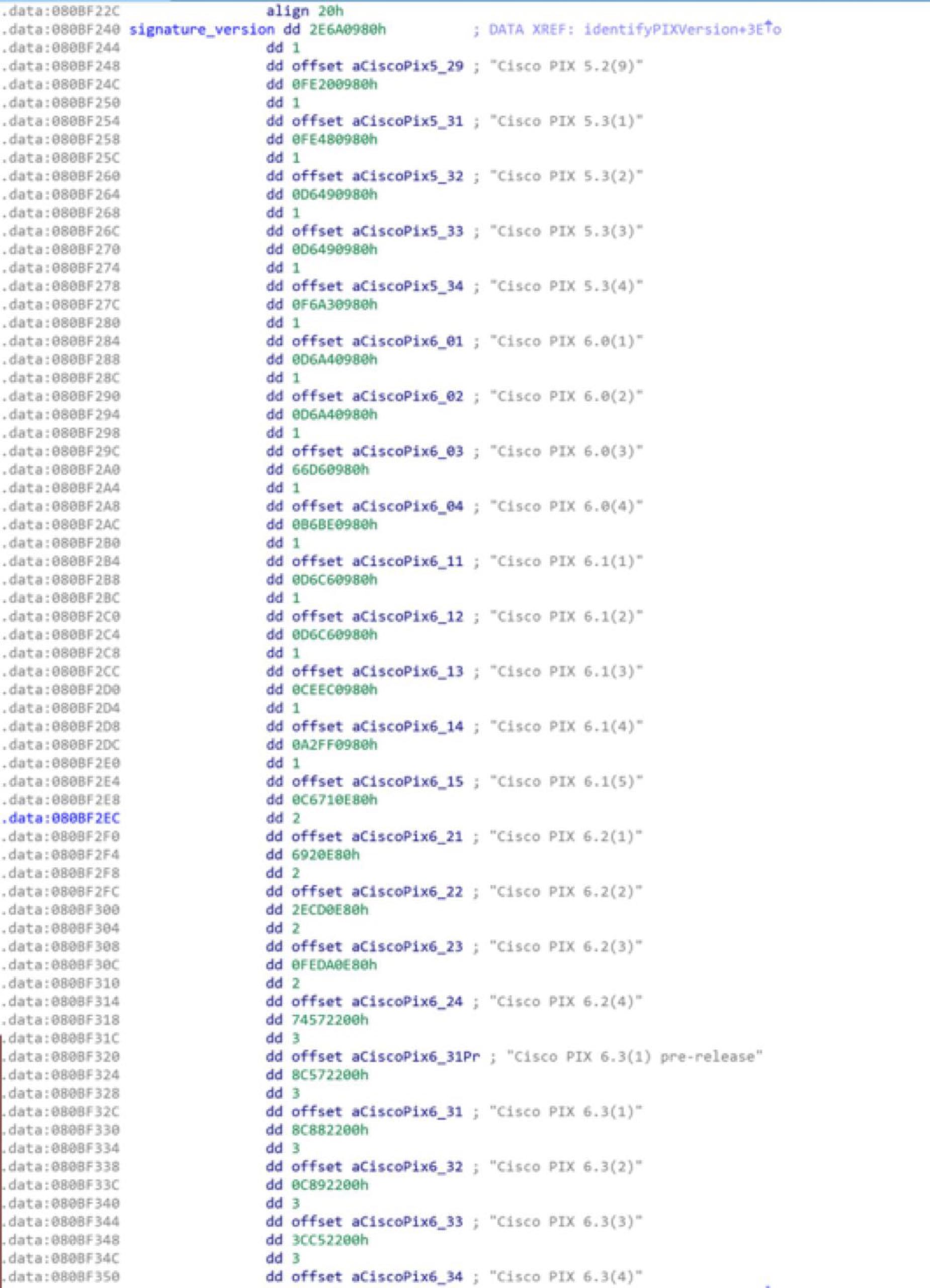Screen dimensions: 930x1288
Task: Select value 0FE200980h
Action: (x=334, y=84)
